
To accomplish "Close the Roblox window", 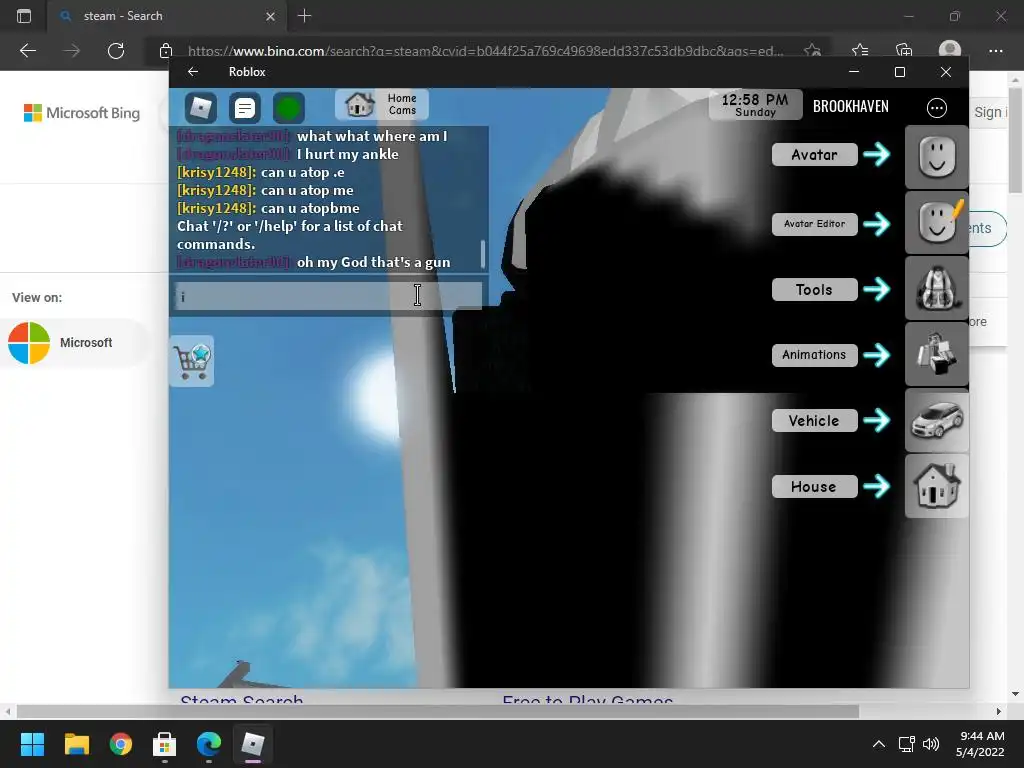I will (946, 72).
